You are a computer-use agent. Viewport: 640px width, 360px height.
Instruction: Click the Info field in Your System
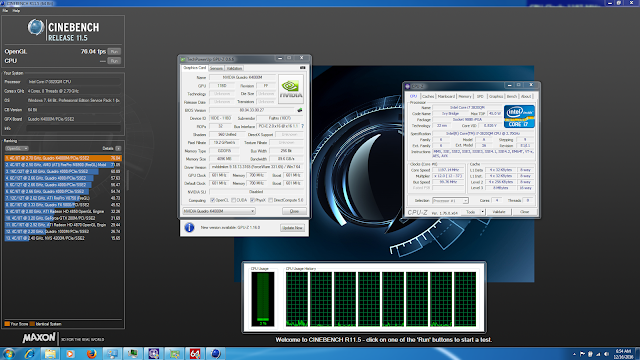coord(73,128)
